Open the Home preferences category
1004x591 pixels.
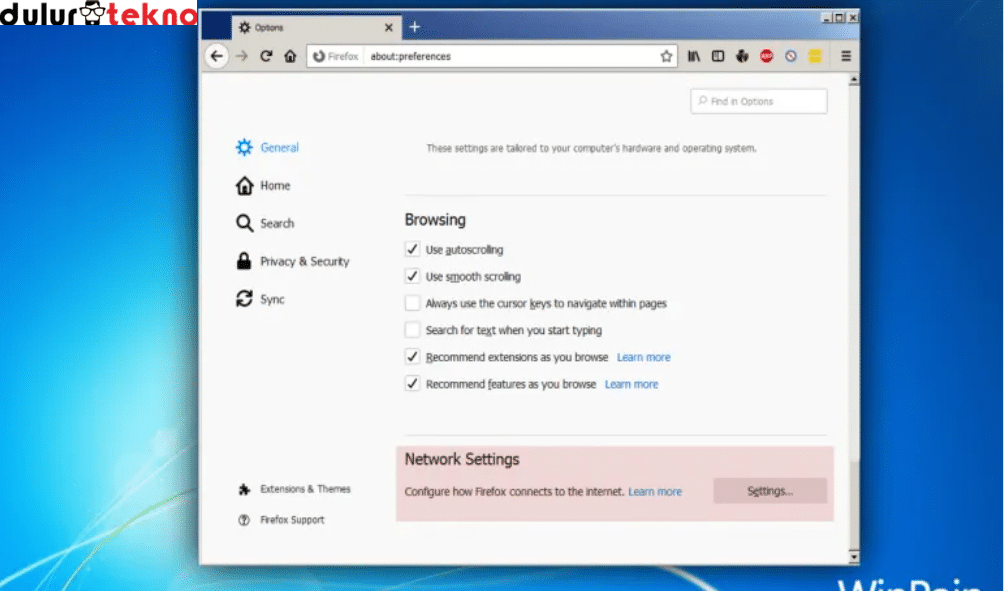point(263,186)
